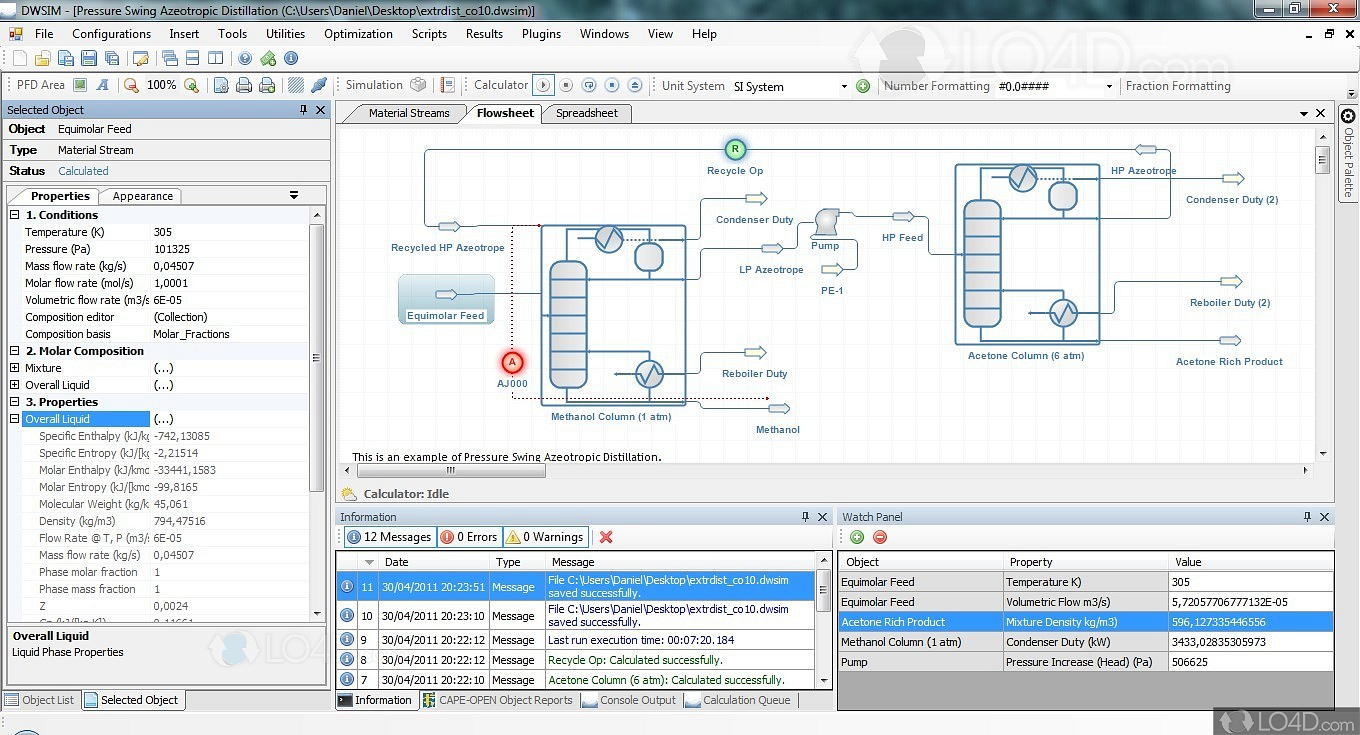Viewport: 1360px width, 735px height.
Task: Switch to the Material Streams tab
Action: (408, 113)
